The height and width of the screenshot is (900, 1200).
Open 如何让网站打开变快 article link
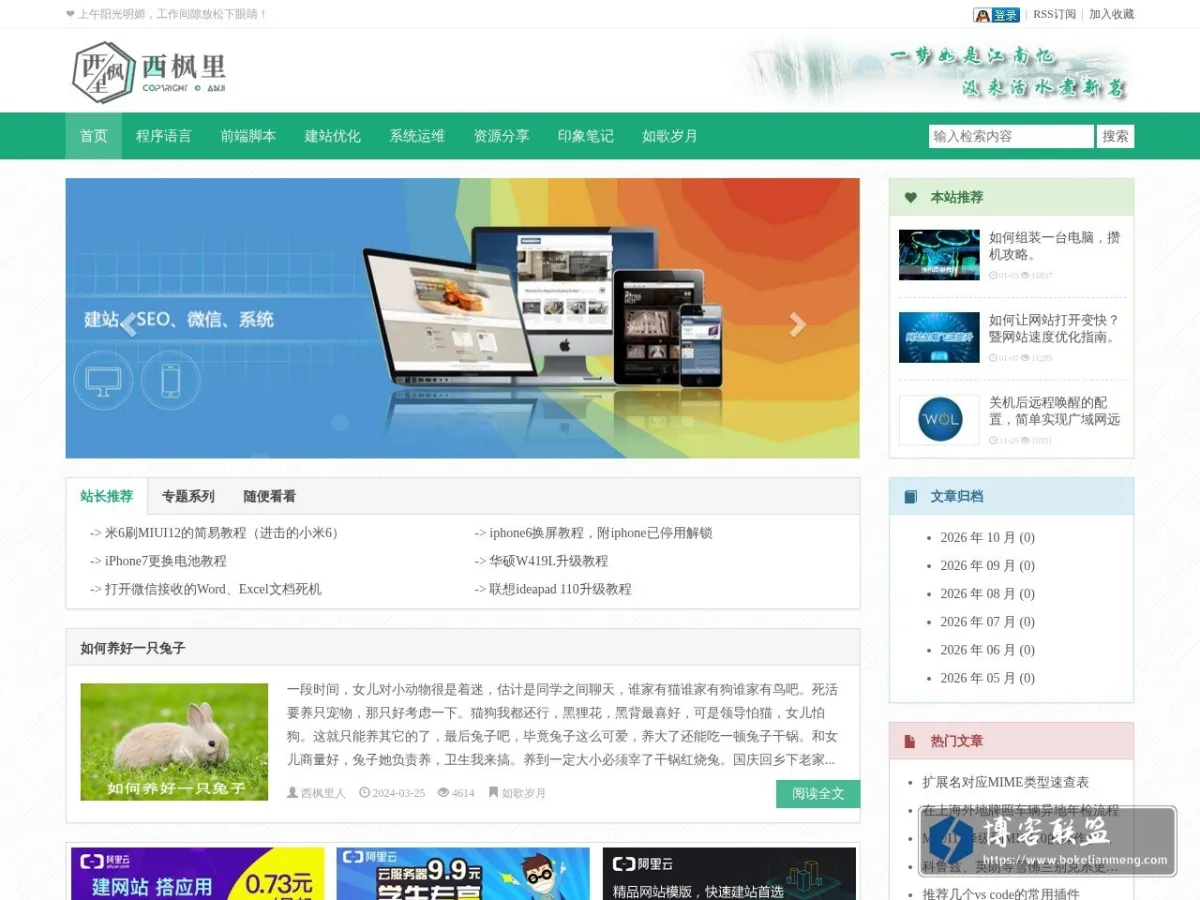pos(1055,328)
